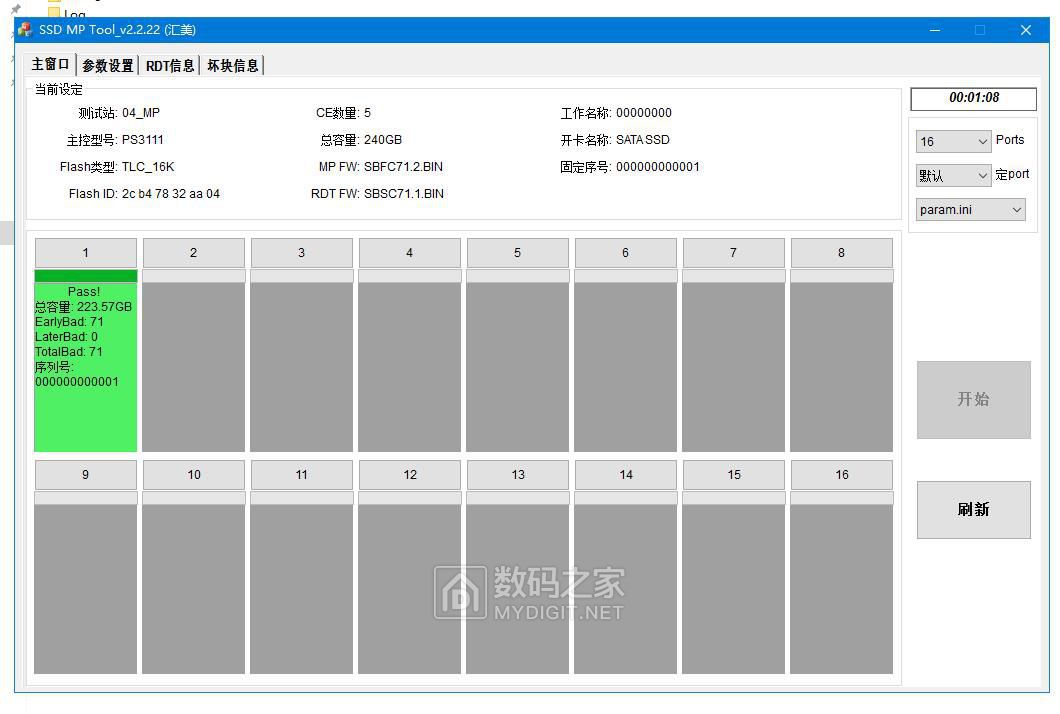
Task: Close the SSD MP Tool window
Action: coord(1026,30)
